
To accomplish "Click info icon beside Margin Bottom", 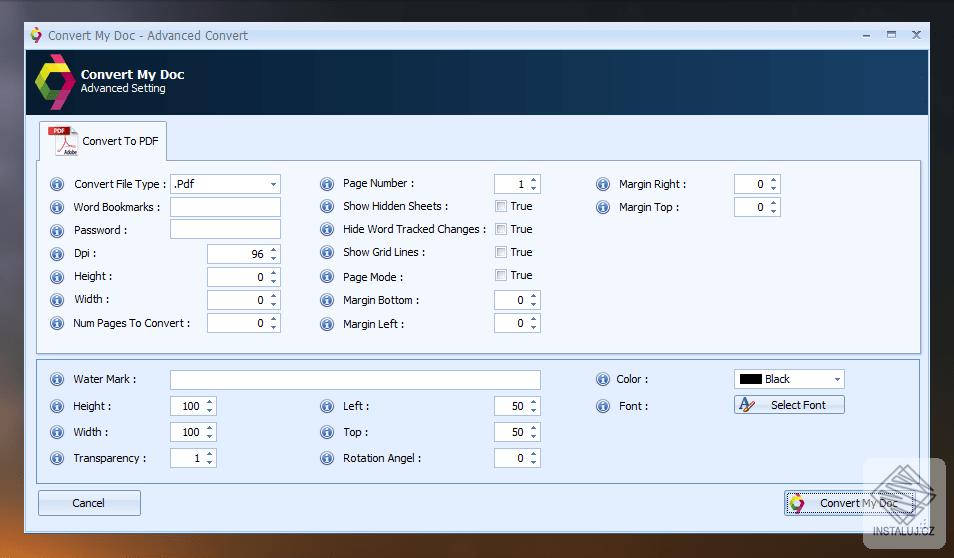I will click(327, 301).
